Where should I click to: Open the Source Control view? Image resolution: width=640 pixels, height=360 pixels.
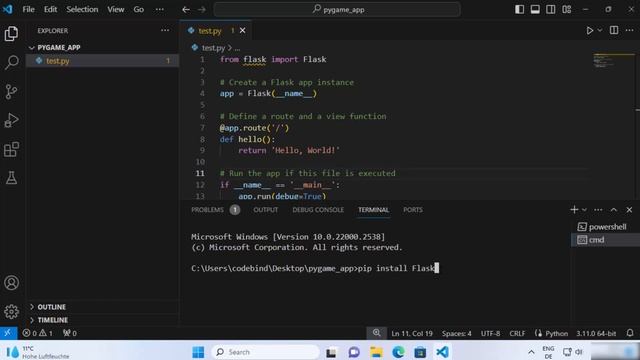[x=11, y=91]
